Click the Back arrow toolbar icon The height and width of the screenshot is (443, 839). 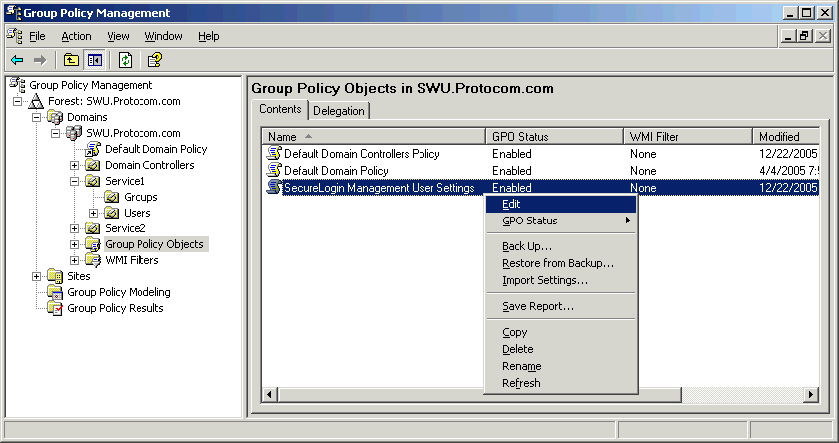point(17,60)
